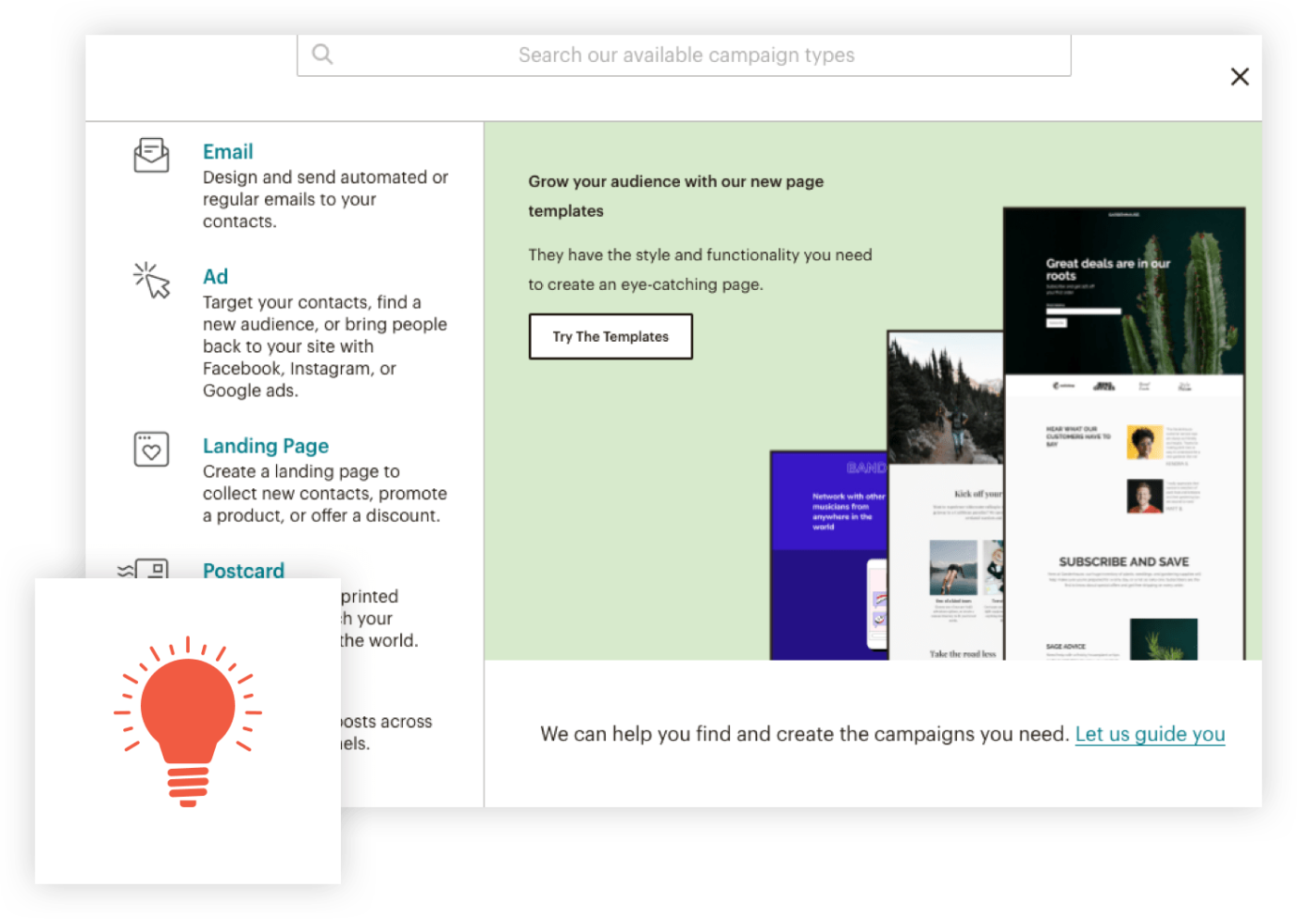Click the cactus template preview thumbnail
This screenshot has width=1297, height=919.
[x=1125, y=433]
